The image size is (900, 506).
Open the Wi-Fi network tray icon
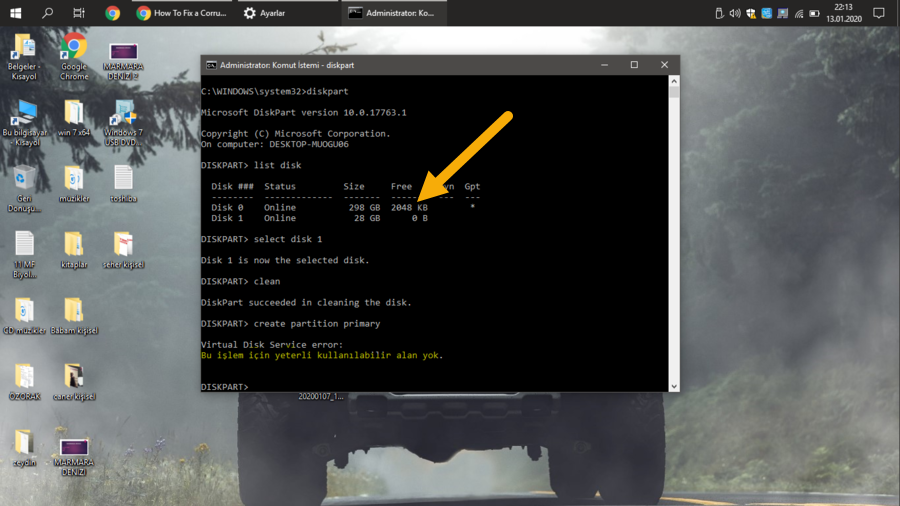point(798,13)
